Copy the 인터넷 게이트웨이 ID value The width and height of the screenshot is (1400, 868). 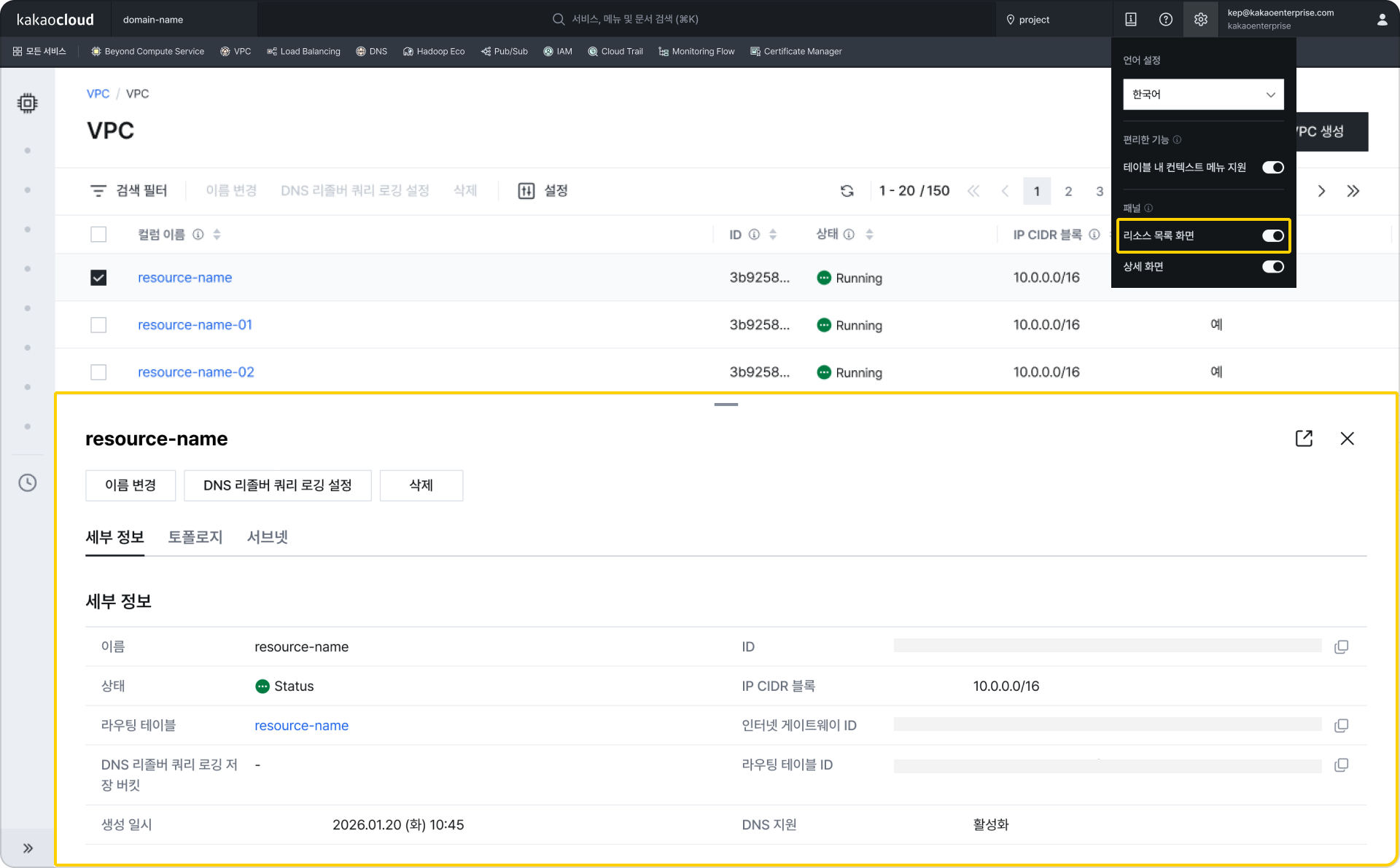pyautogui.click(x=1341, y=725)
